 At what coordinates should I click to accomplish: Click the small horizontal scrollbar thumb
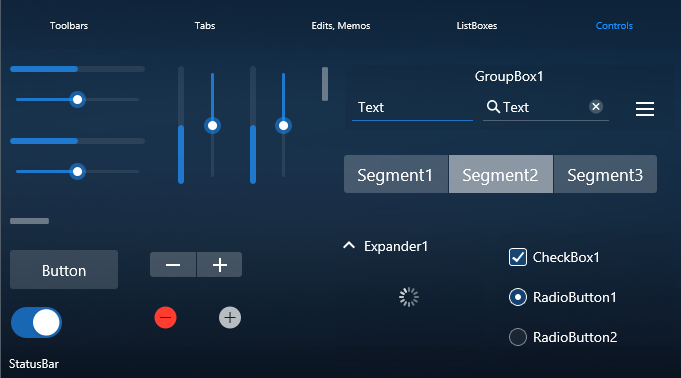30,221
